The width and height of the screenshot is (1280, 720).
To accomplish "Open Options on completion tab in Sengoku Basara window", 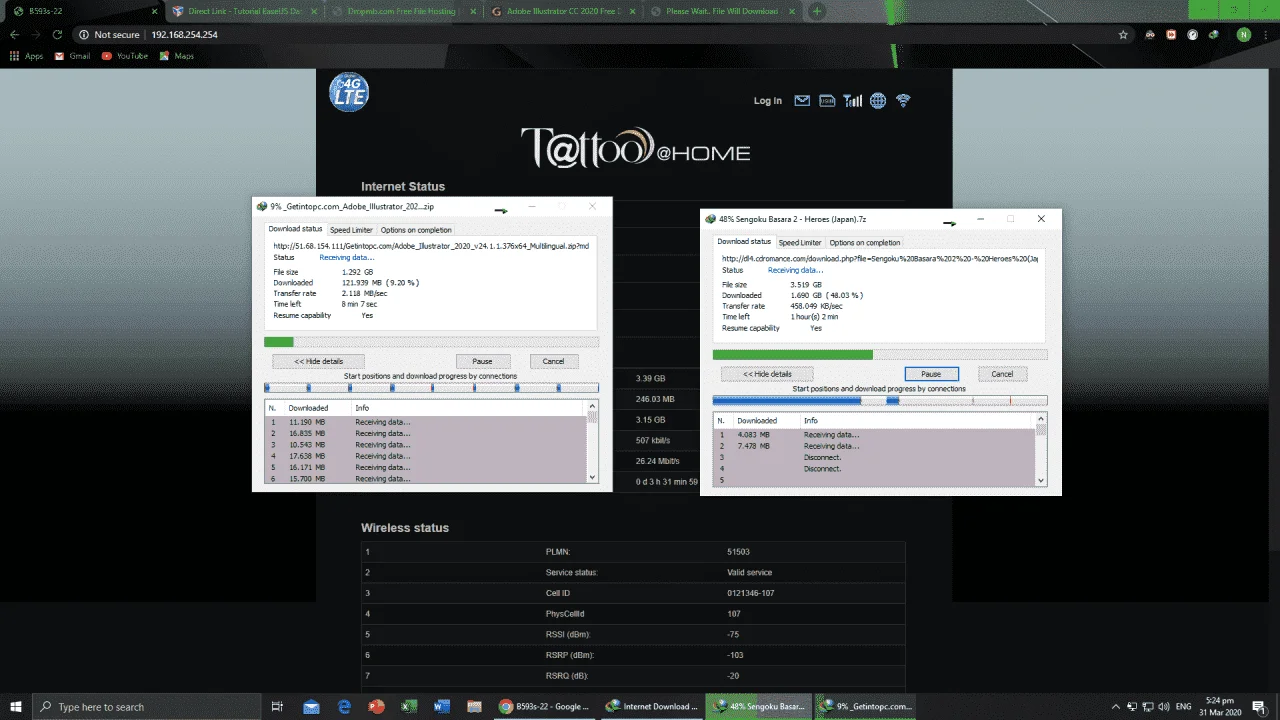I will tap(865, 242).
